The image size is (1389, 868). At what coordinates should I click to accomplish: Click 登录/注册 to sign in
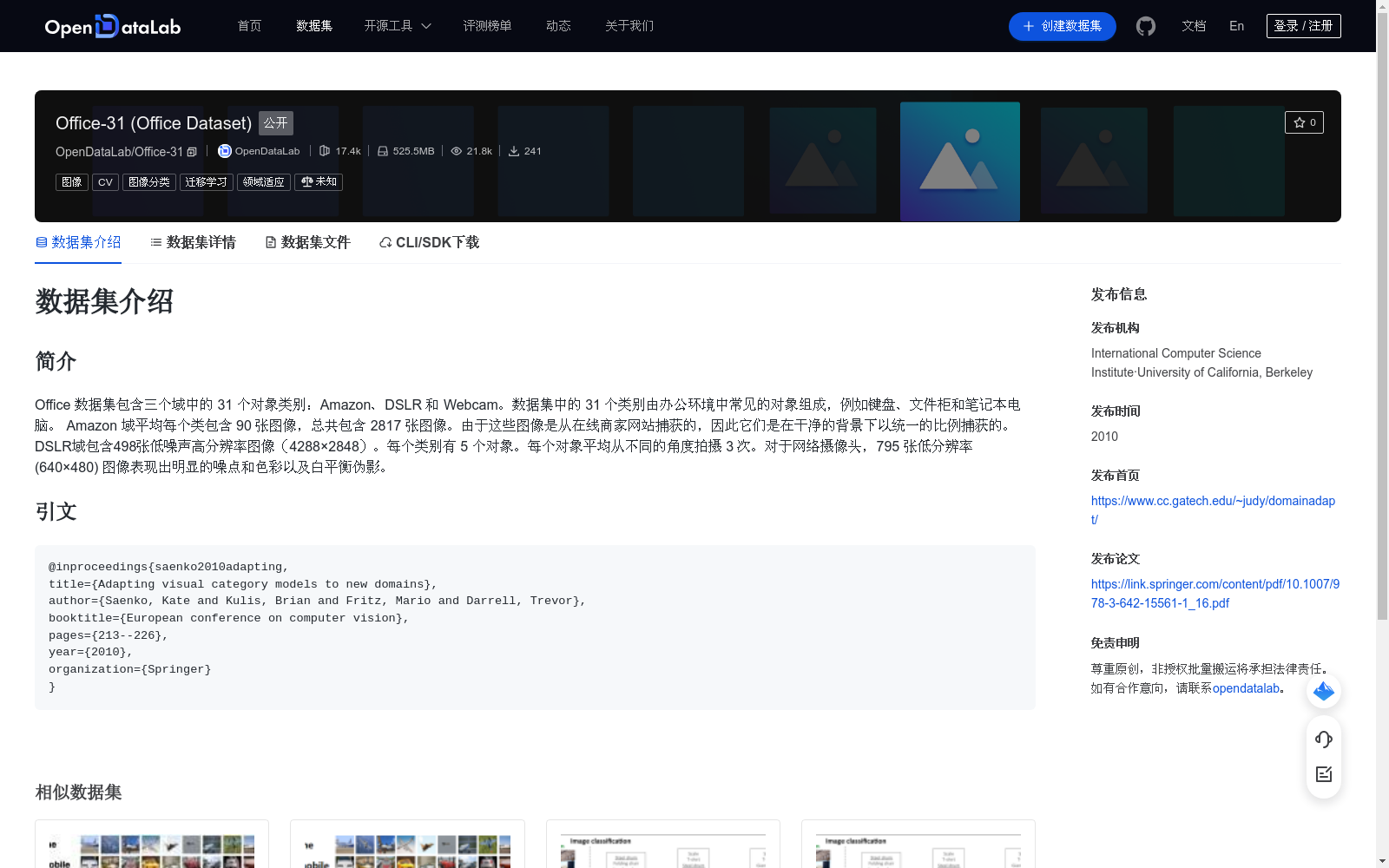coord(1303,25)
